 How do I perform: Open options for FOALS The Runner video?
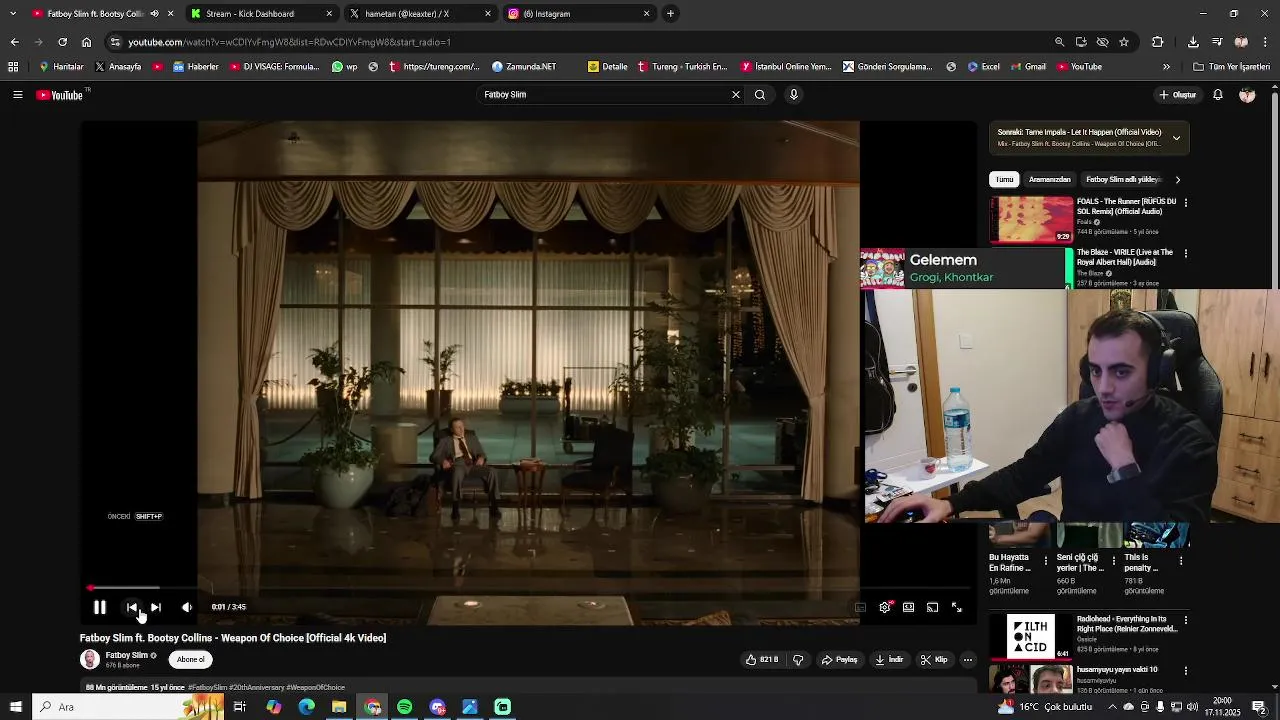click(x=1186, y=202)
